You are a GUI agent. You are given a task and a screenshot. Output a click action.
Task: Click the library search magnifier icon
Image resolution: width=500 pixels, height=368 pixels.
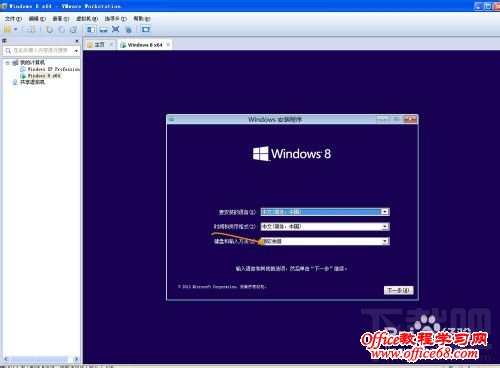click(8, 51)
